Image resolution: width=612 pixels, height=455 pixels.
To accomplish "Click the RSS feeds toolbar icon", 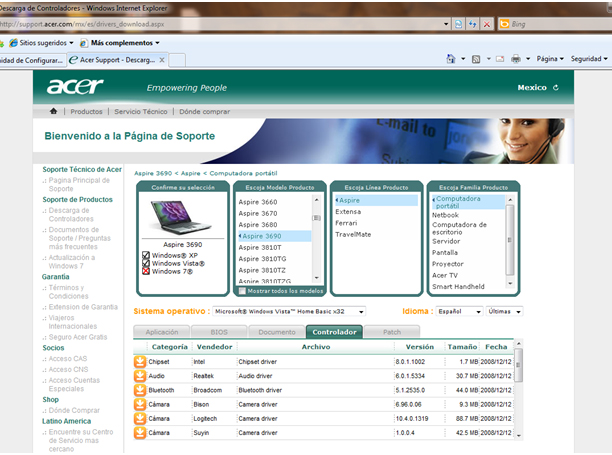I will coord(476,59).
